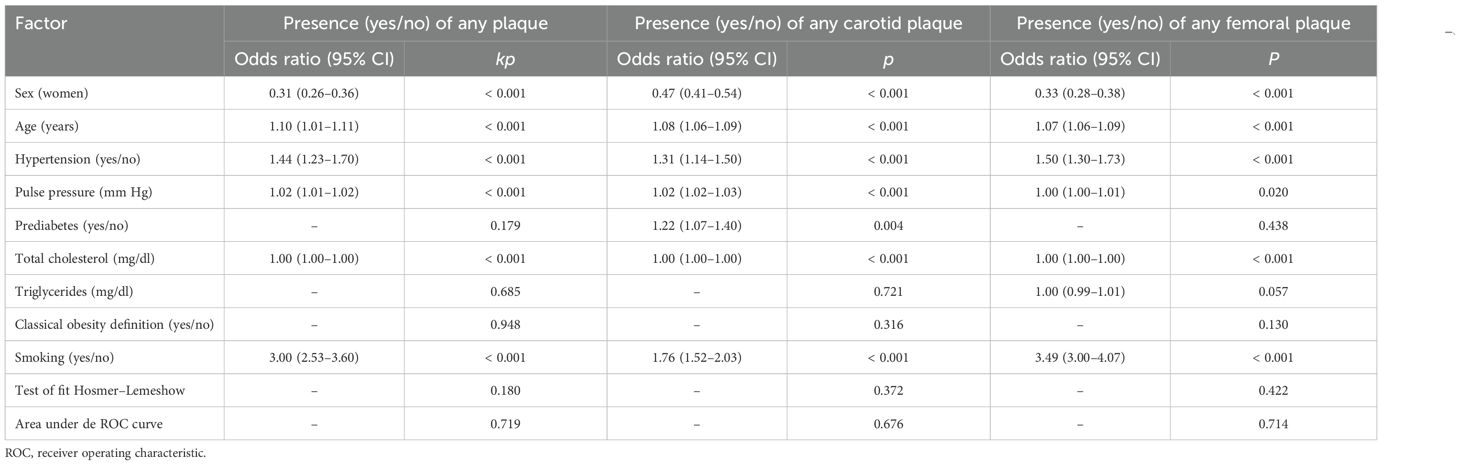
Task: Select the "Presence (yes/no) of any femoral plaque" header
Action: coord(1183,23)
